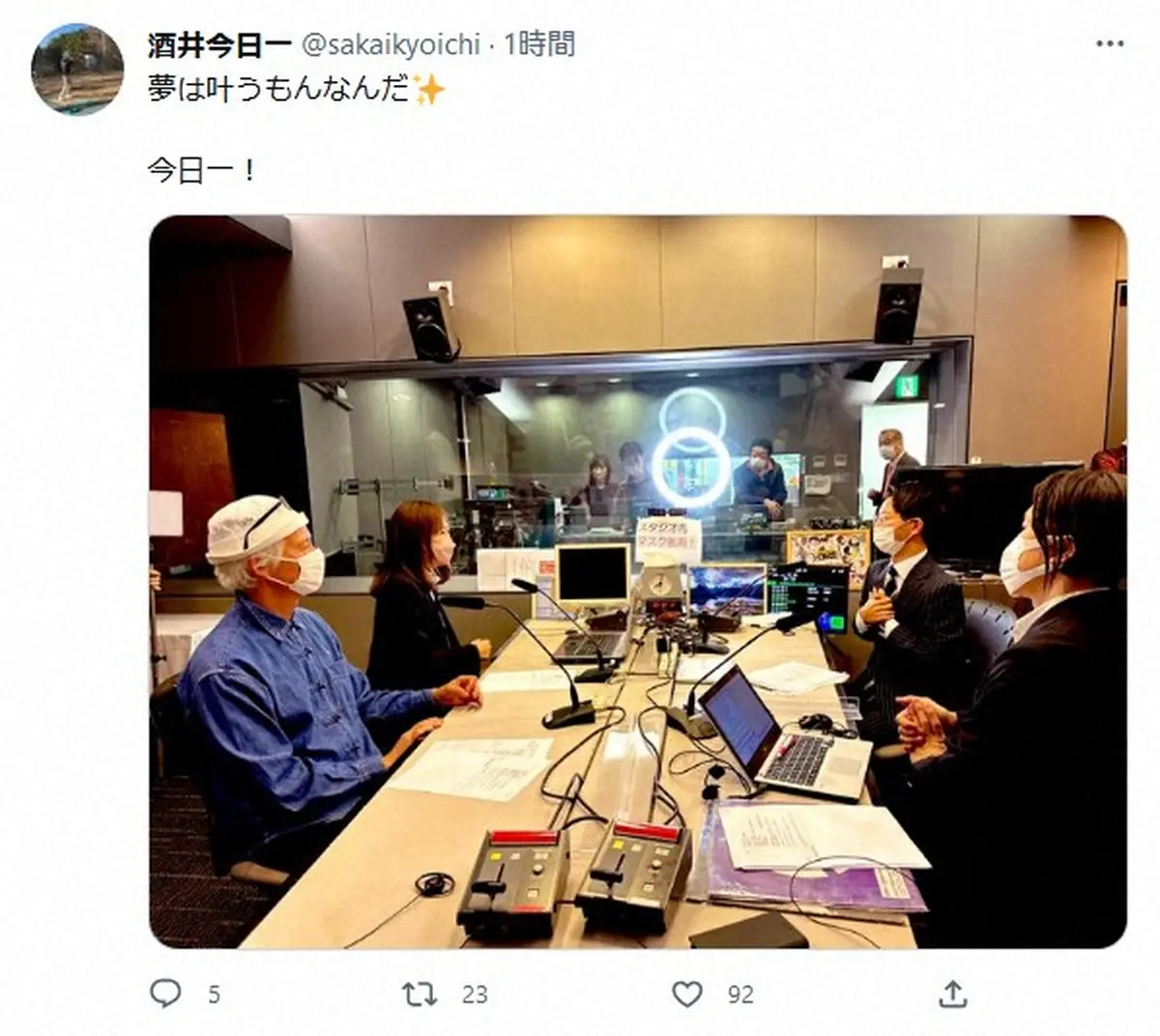Retweet the post using the arrows icon
The image size is (1160, 1036).
(420, 993)
